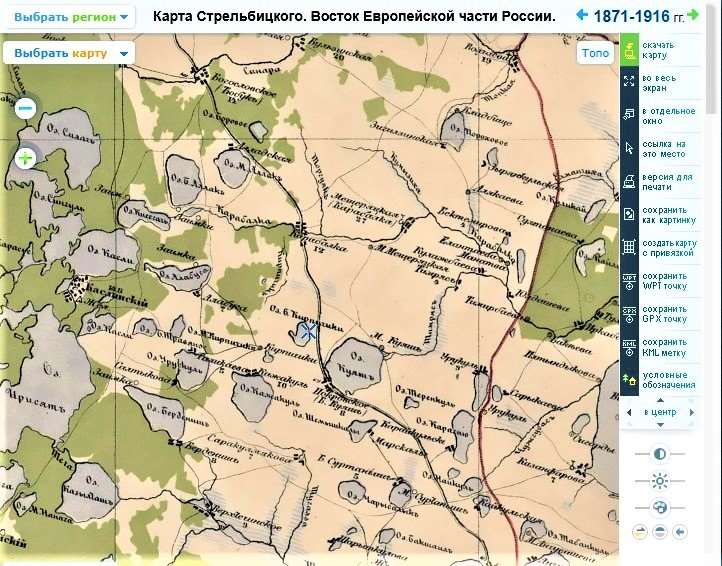Expand the Выбрать карту dropdown
The height and width of the screenshot is (566, 722).
69,54
